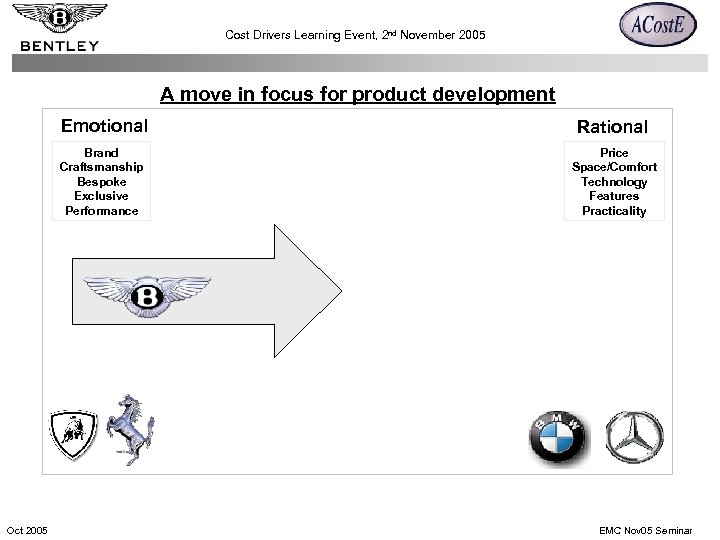Screen dimensions: 720x540
Task: Select the Ferrari prancing horse logo
Action: (131, 430)
